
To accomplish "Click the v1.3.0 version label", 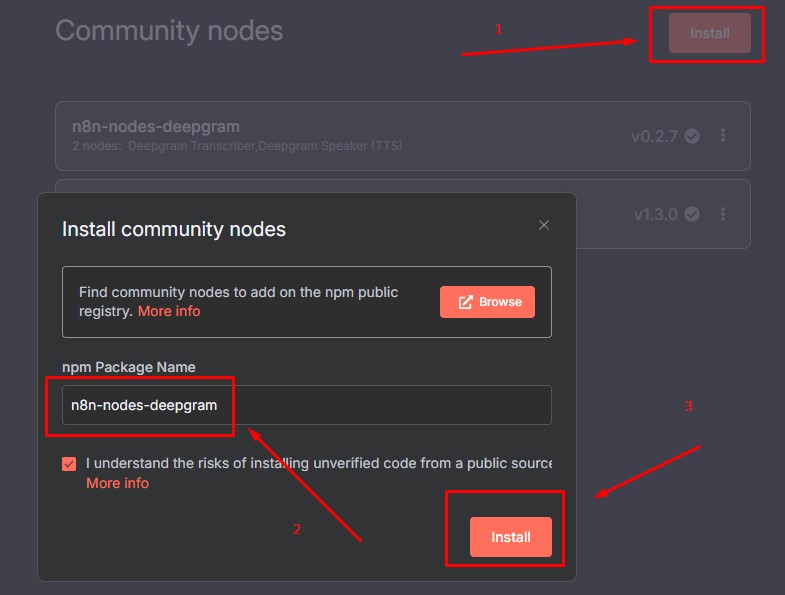I will [x=656, y=214].
